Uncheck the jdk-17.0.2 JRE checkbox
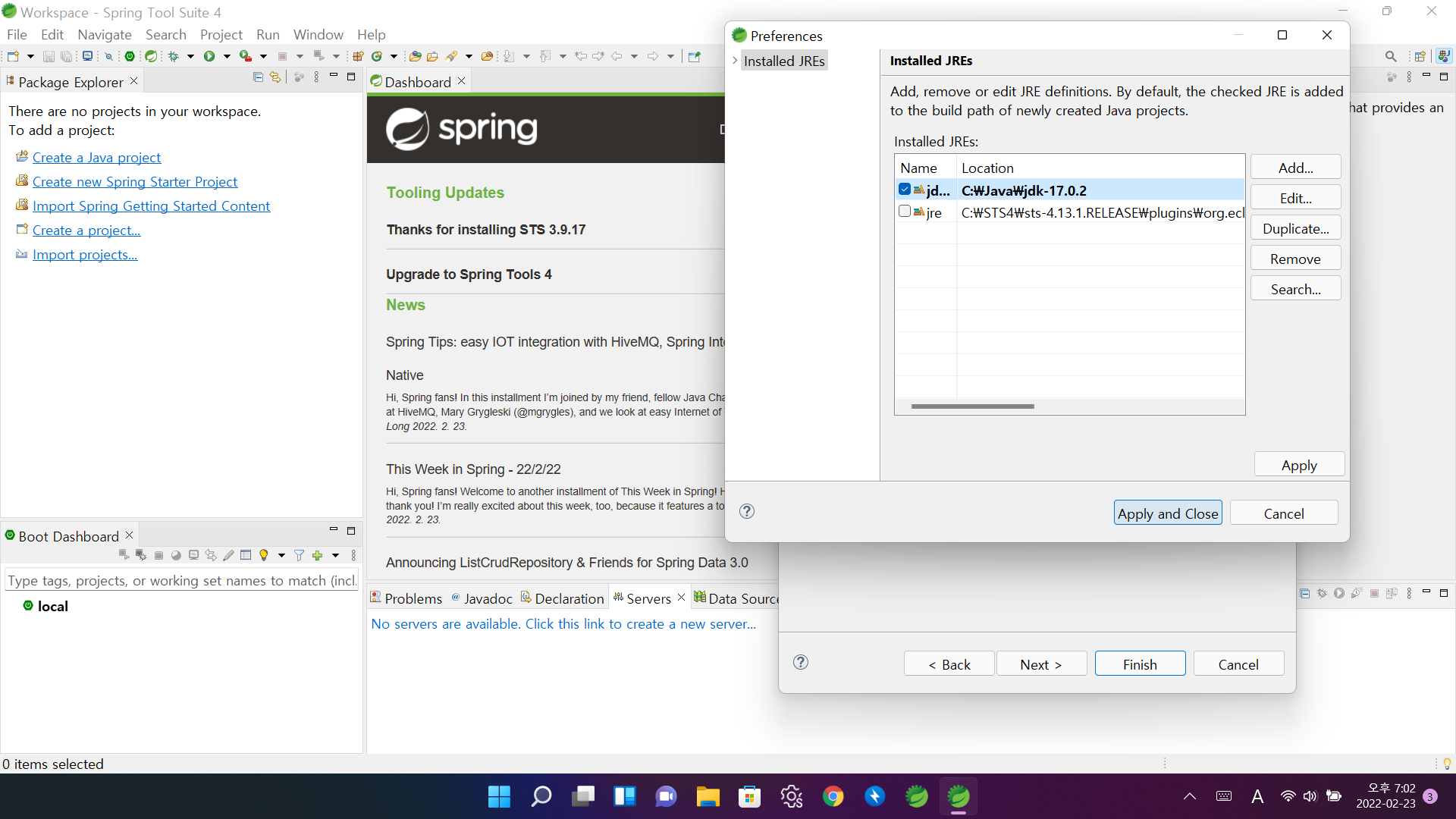Viewport: 1456px width, 819px height. [x=905, y=190]
